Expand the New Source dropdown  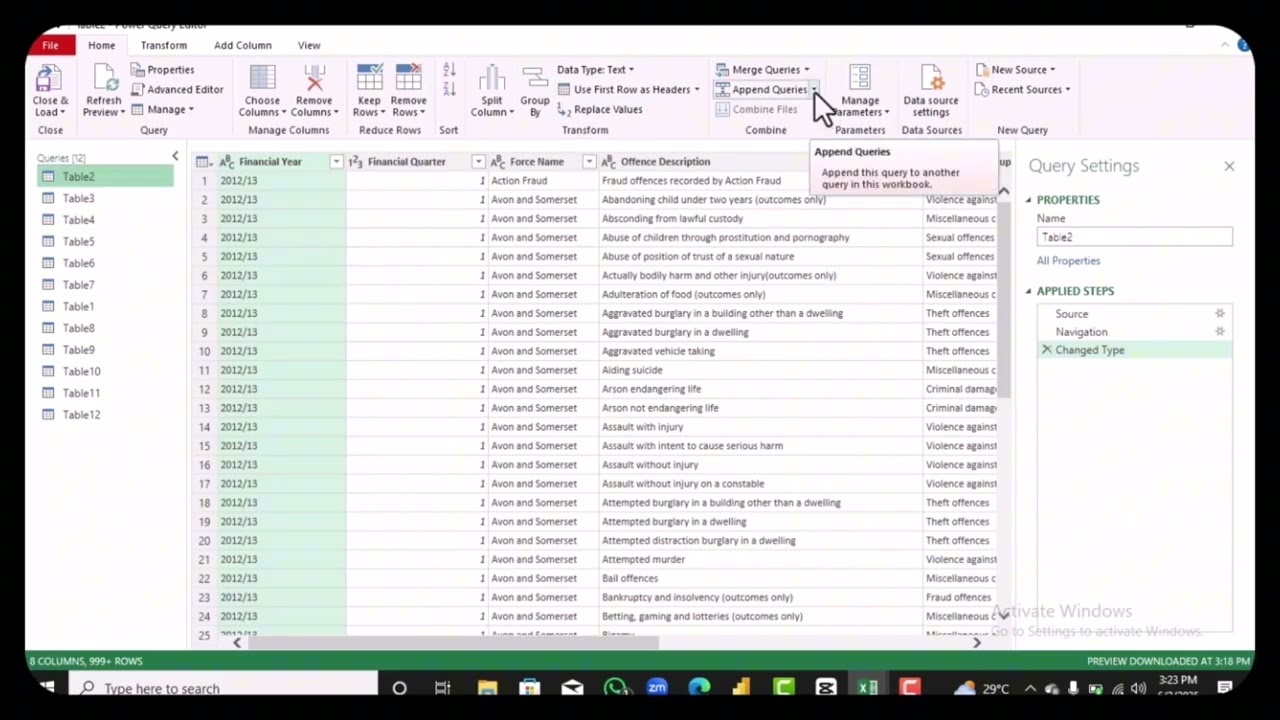point(1052,70)
